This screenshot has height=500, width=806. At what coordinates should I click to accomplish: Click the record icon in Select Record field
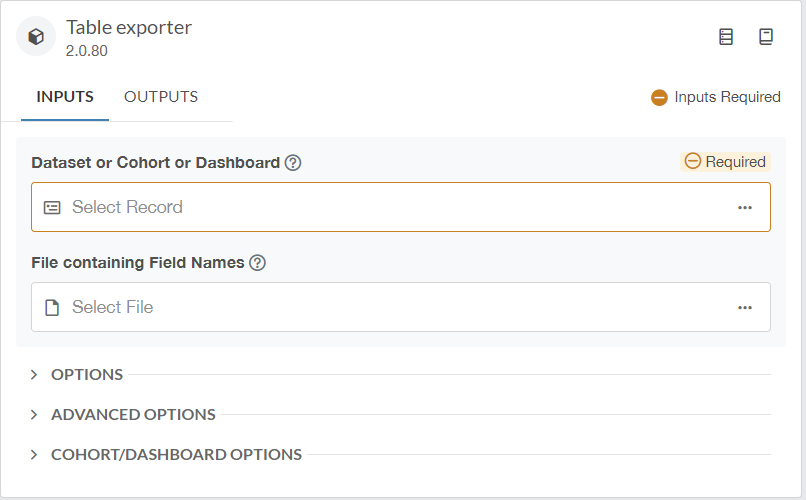point(52,208)
